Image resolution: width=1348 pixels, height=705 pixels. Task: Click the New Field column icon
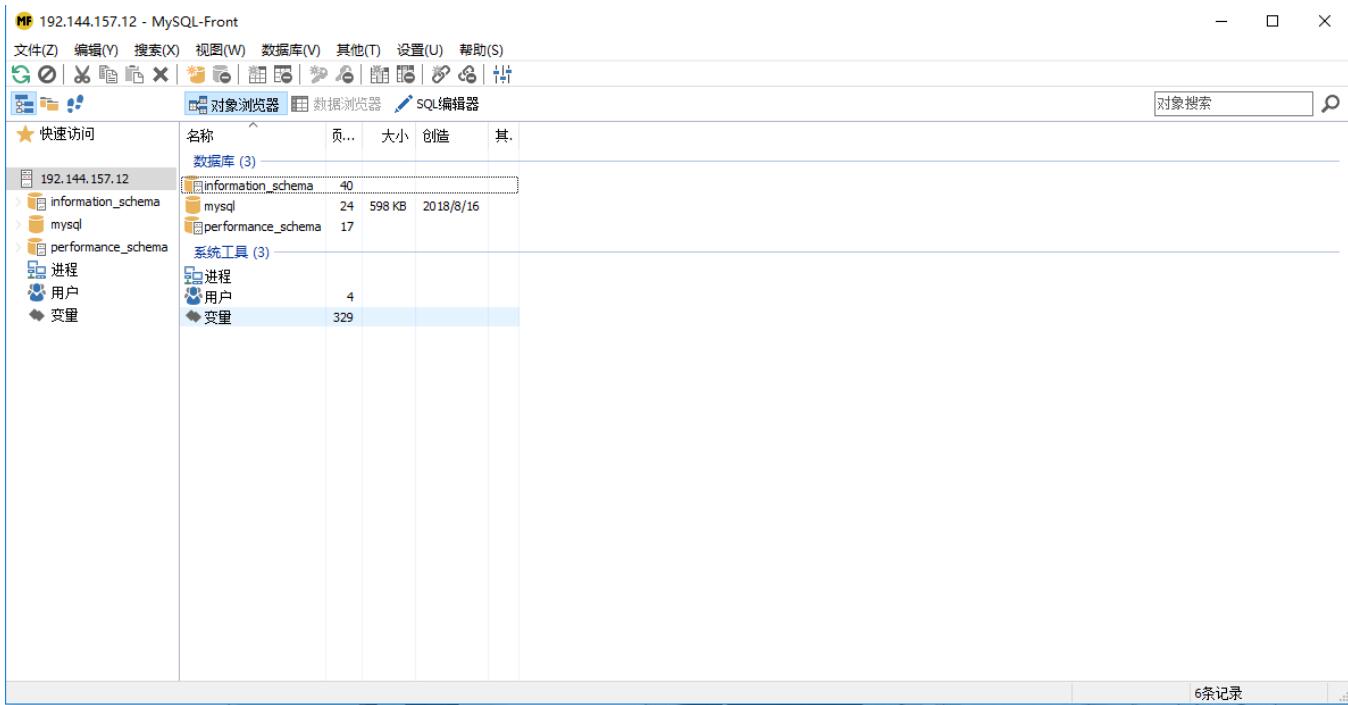380,75
